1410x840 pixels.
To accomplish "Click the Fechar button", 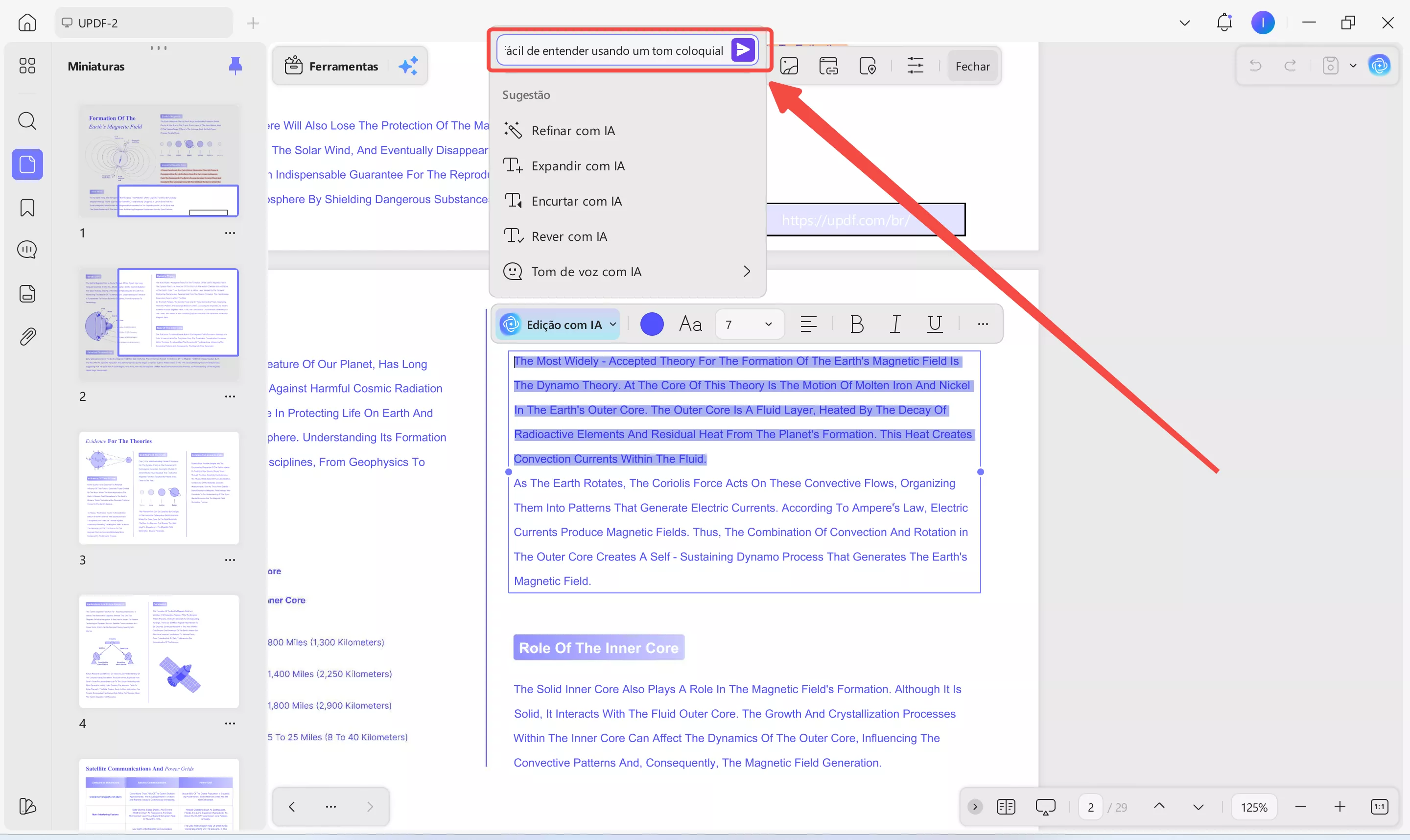I will pos(972,66).
